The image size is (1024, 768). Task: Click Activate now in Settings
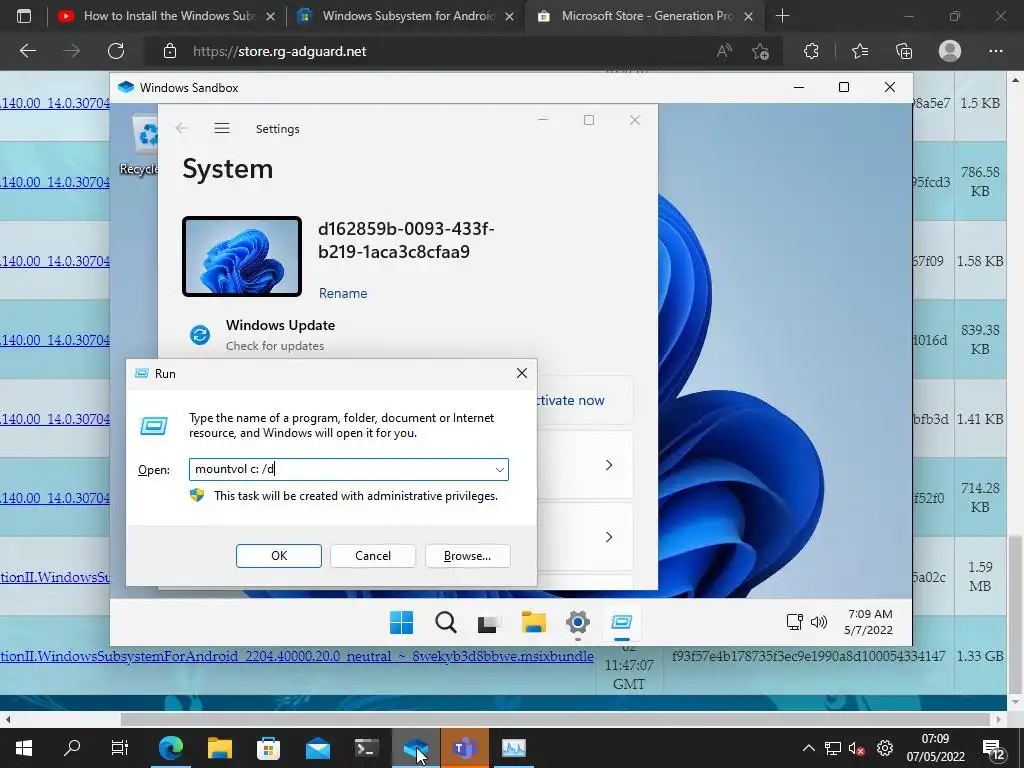571,400
